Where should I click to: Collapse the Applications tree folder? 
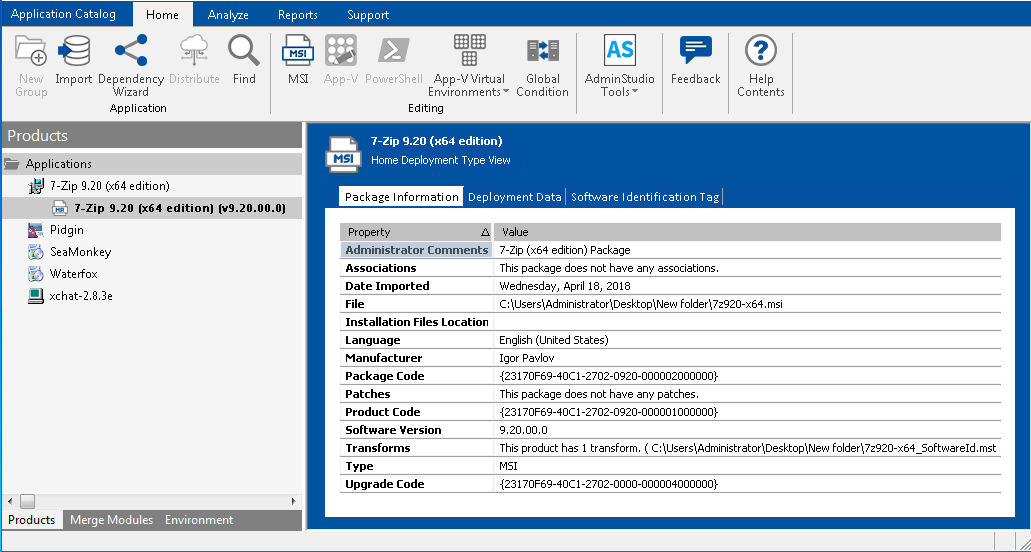[x=11, y=164]
